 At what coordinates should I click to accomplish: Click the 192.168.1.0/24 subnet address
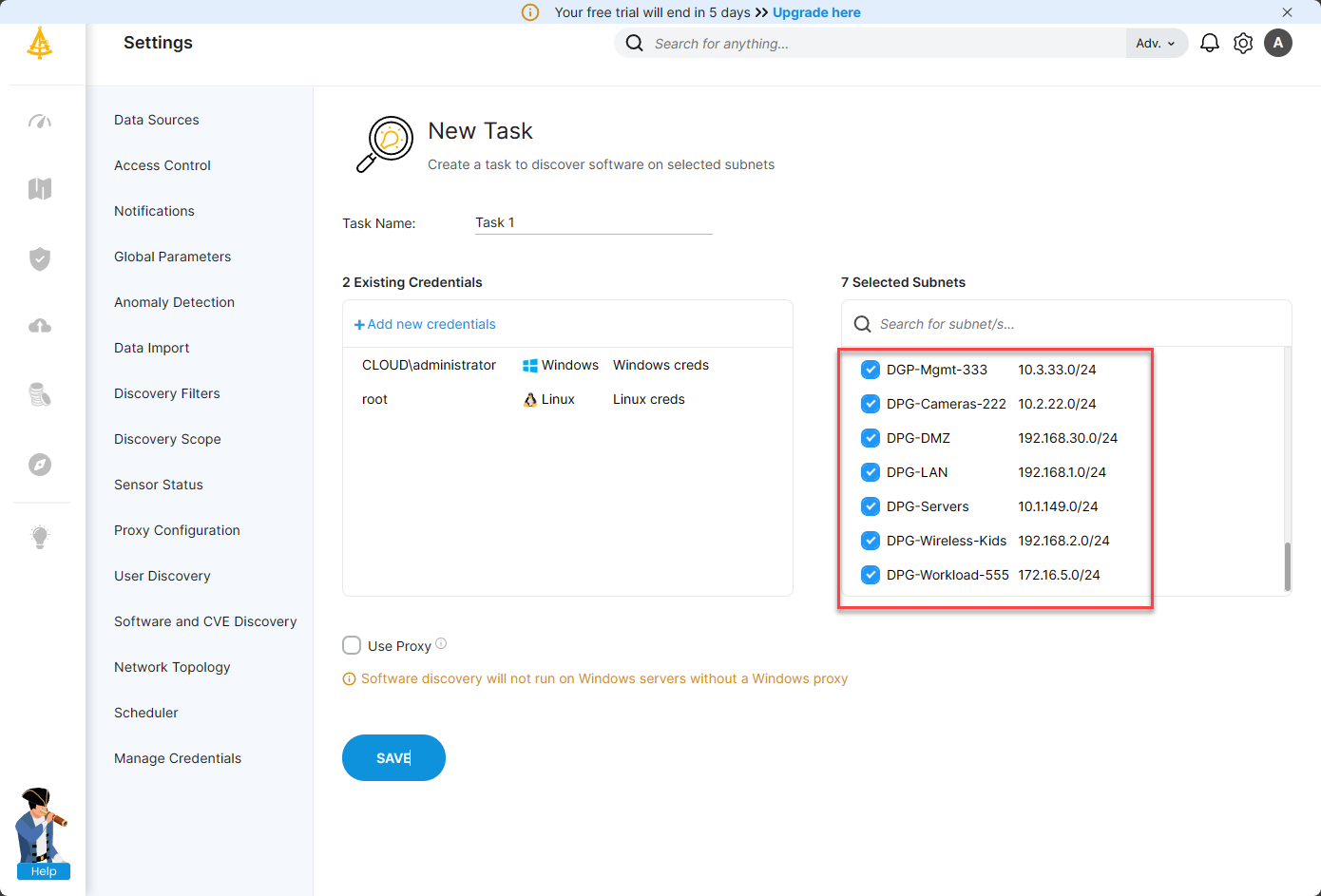[x=1063, y=472]
